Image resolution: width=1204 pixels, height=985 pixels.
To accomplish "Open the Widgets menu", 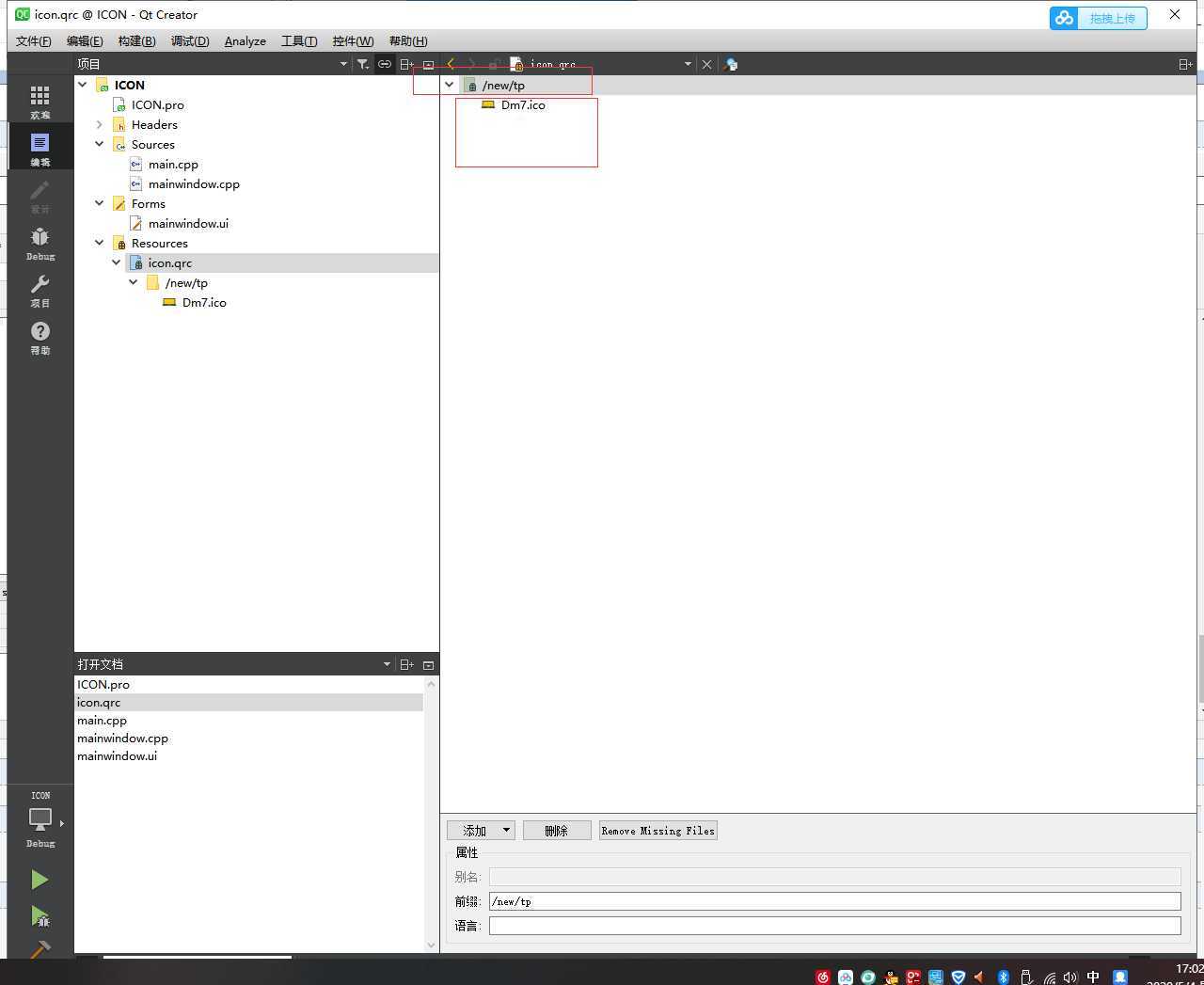I will 353,41.
